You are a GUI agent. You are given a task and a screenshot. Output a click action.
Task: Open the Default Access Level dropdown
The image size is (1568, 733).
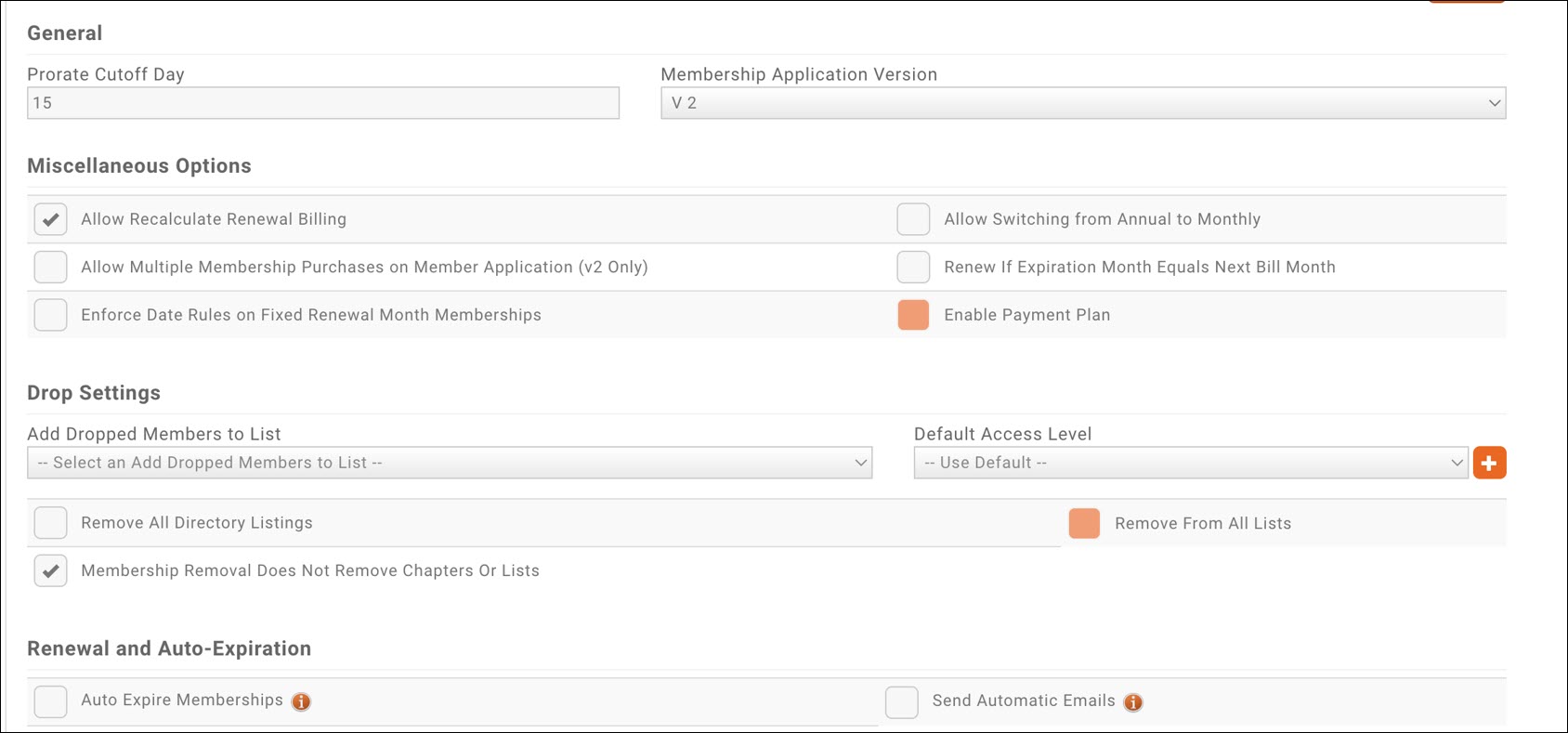(1190, 463)
